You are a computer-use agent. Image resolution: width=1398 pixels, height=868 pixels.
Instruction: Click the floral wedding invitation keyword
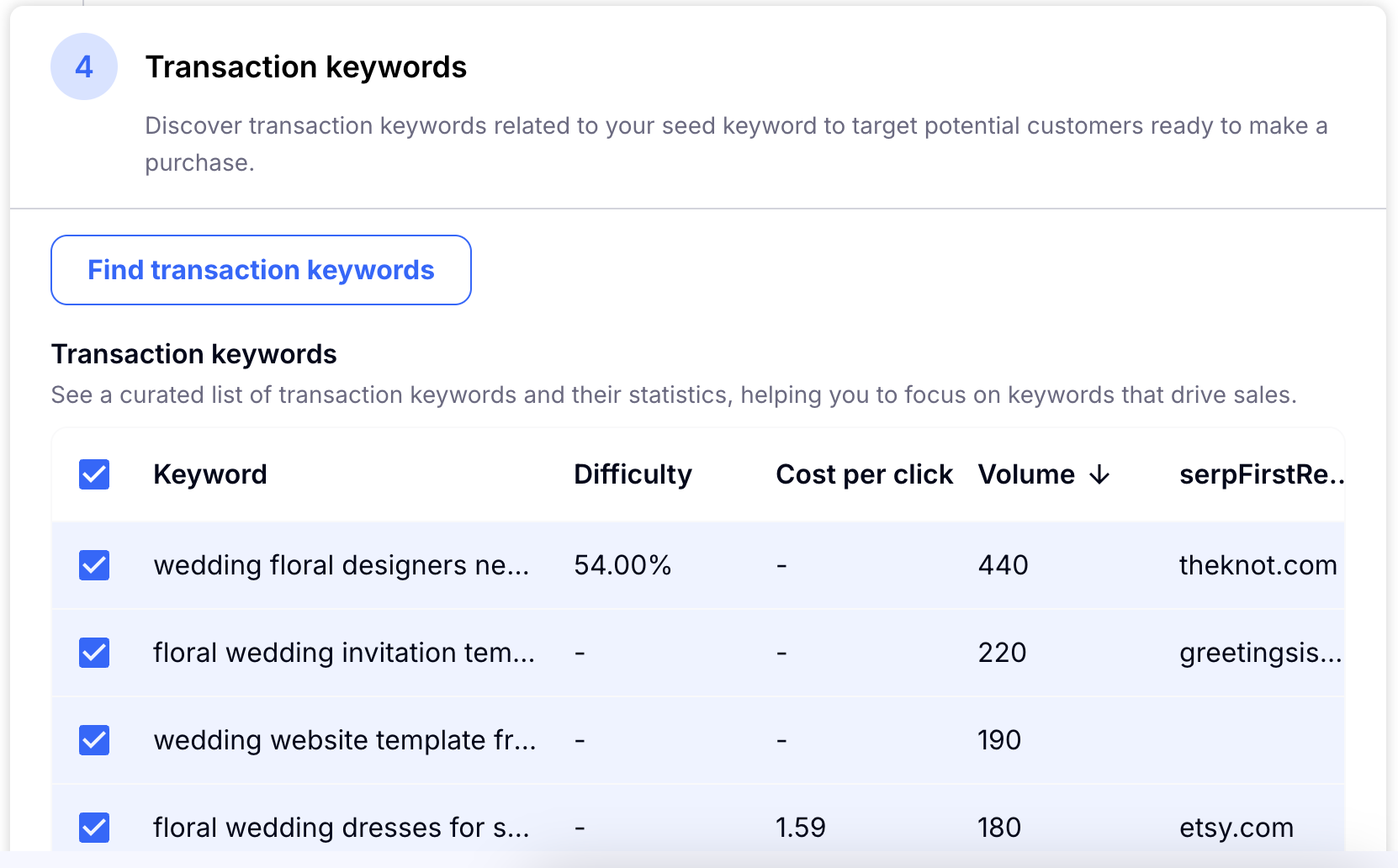click(343, 653)
